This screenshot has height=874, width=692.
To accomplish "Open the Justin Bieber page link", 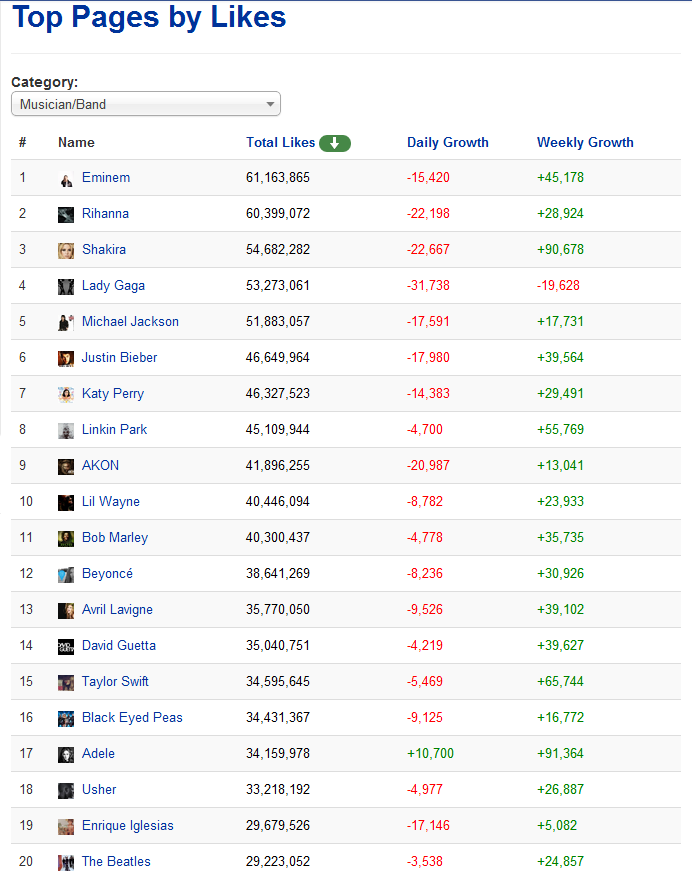I will pyautogui.click(x=119, y=357).
